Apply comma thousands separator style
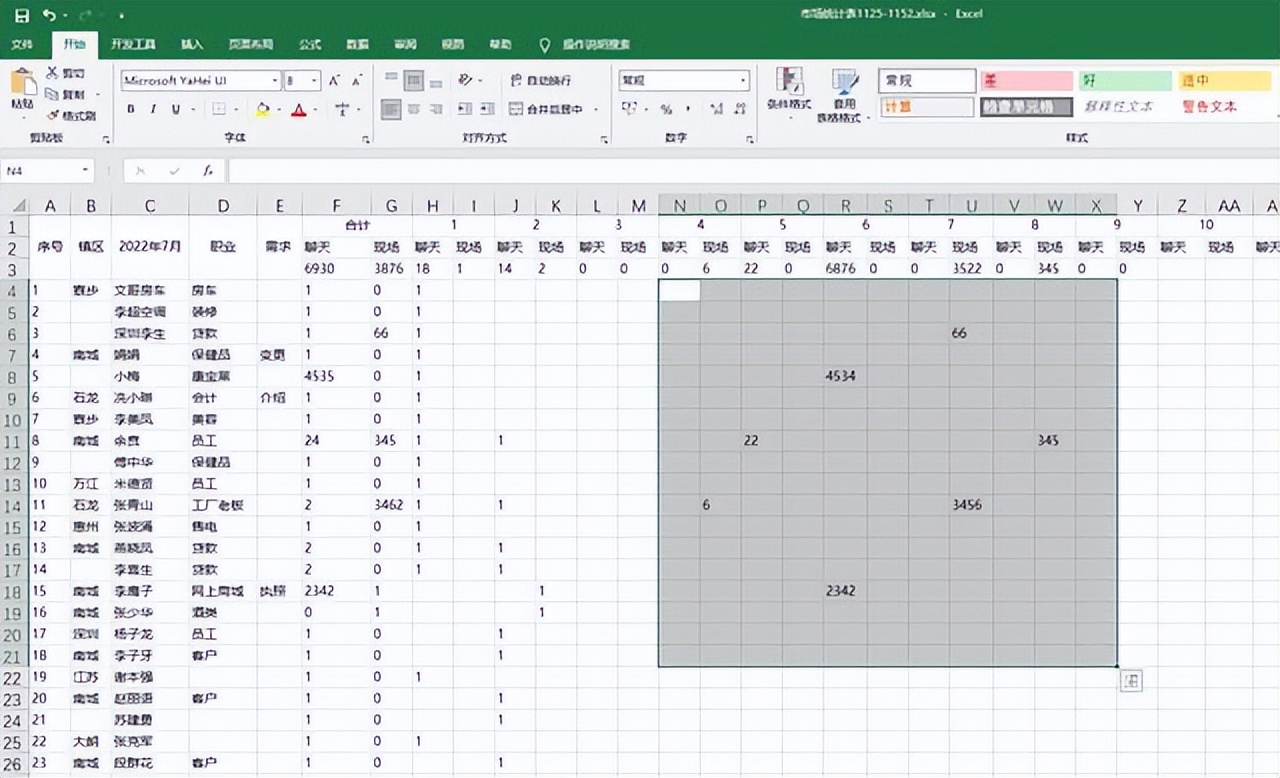 (x=689, y=109)
